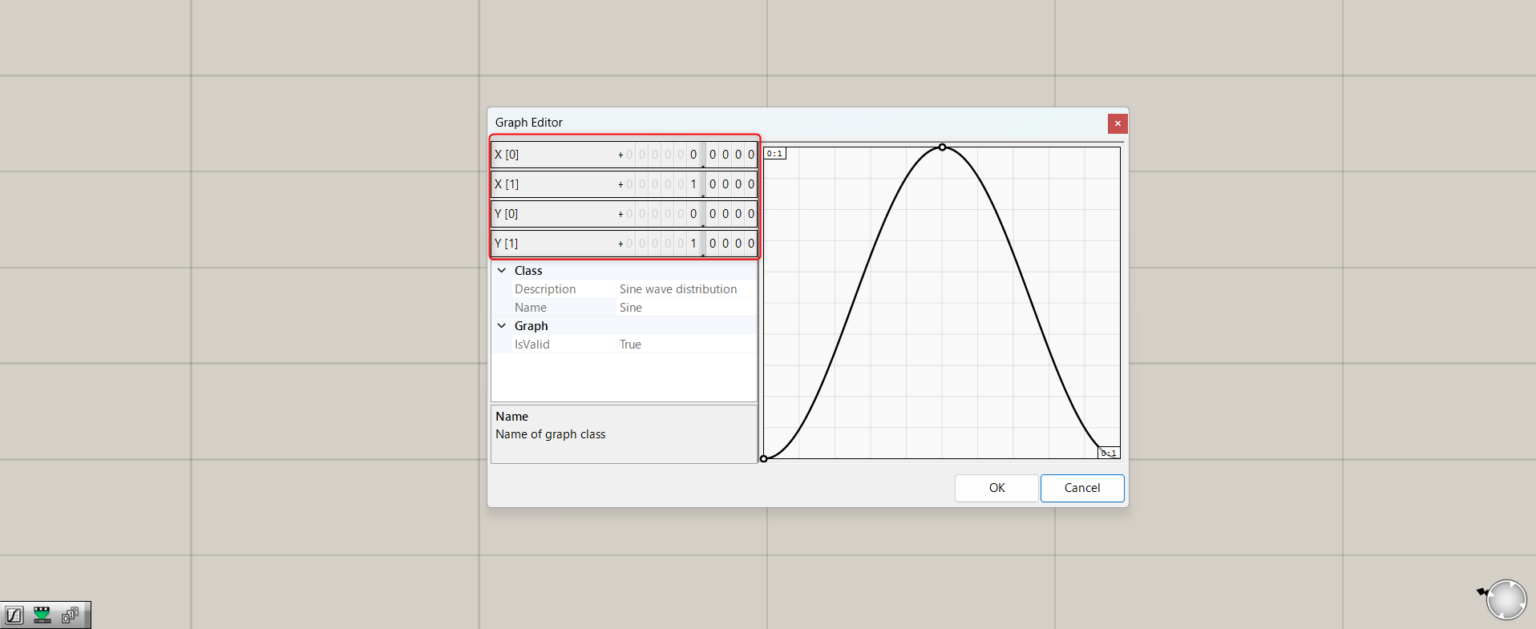Click the 0:1 label at graph bottom-right
The image size is (1536, 629).
tap(1109, 451)
